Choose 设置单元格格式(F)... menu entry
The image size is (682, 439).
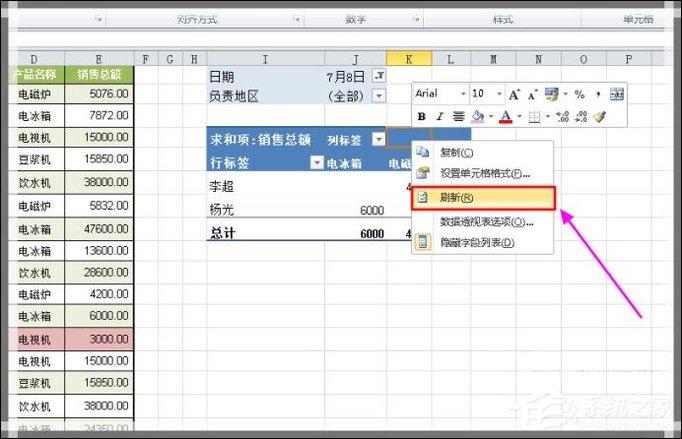click(482, 174)
